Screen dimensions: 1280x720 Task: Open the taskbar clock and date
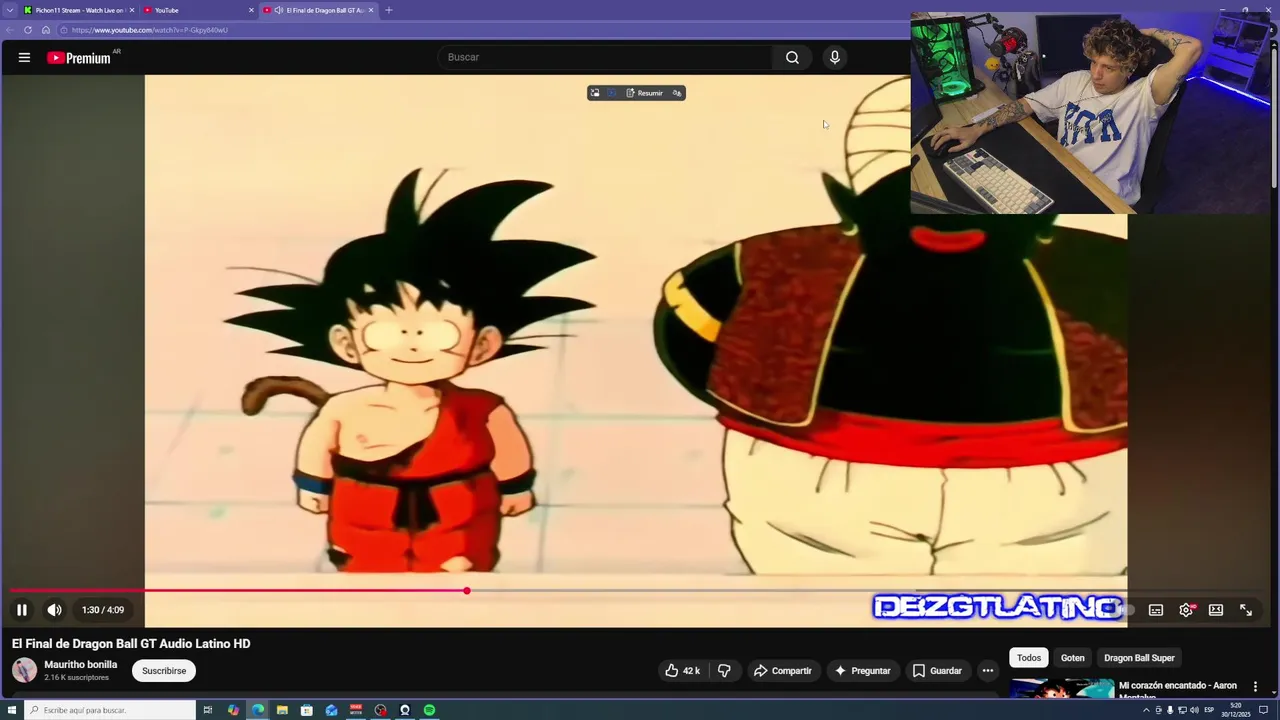pos(1236,710)
